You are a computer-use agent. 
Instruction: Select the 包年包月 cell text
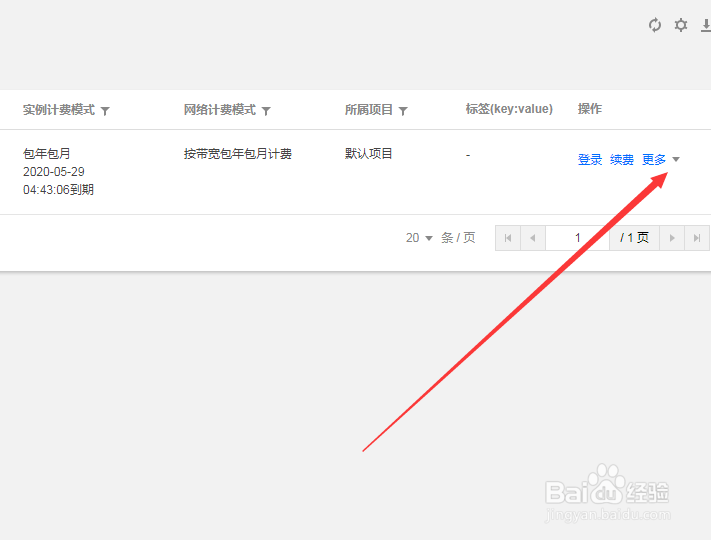point(47,154)
